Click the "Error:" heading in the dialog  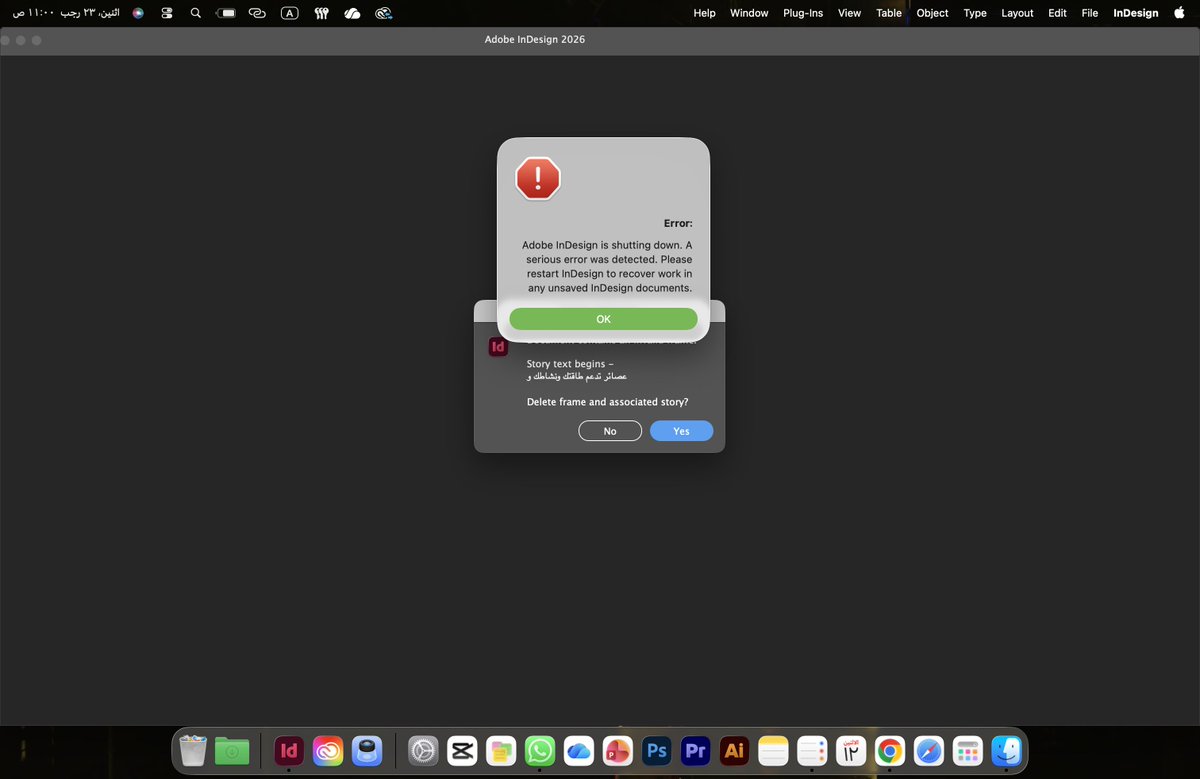point(678,223)
